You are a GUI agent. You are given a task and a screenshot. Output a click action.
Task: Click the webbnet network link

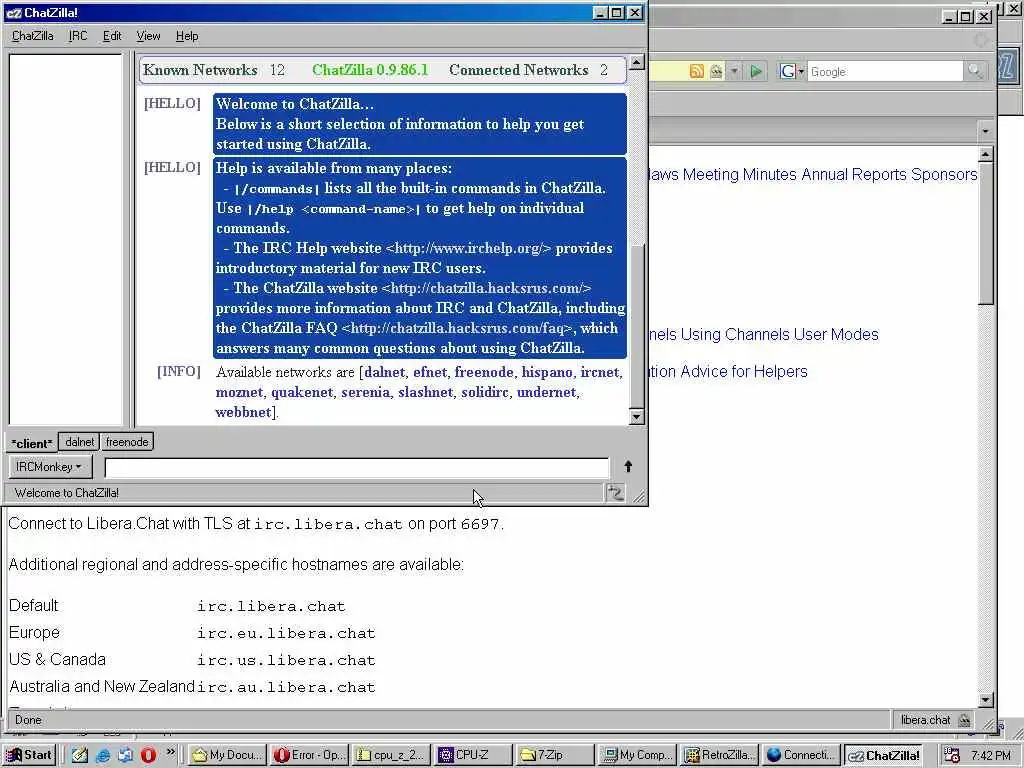(243, 412)
